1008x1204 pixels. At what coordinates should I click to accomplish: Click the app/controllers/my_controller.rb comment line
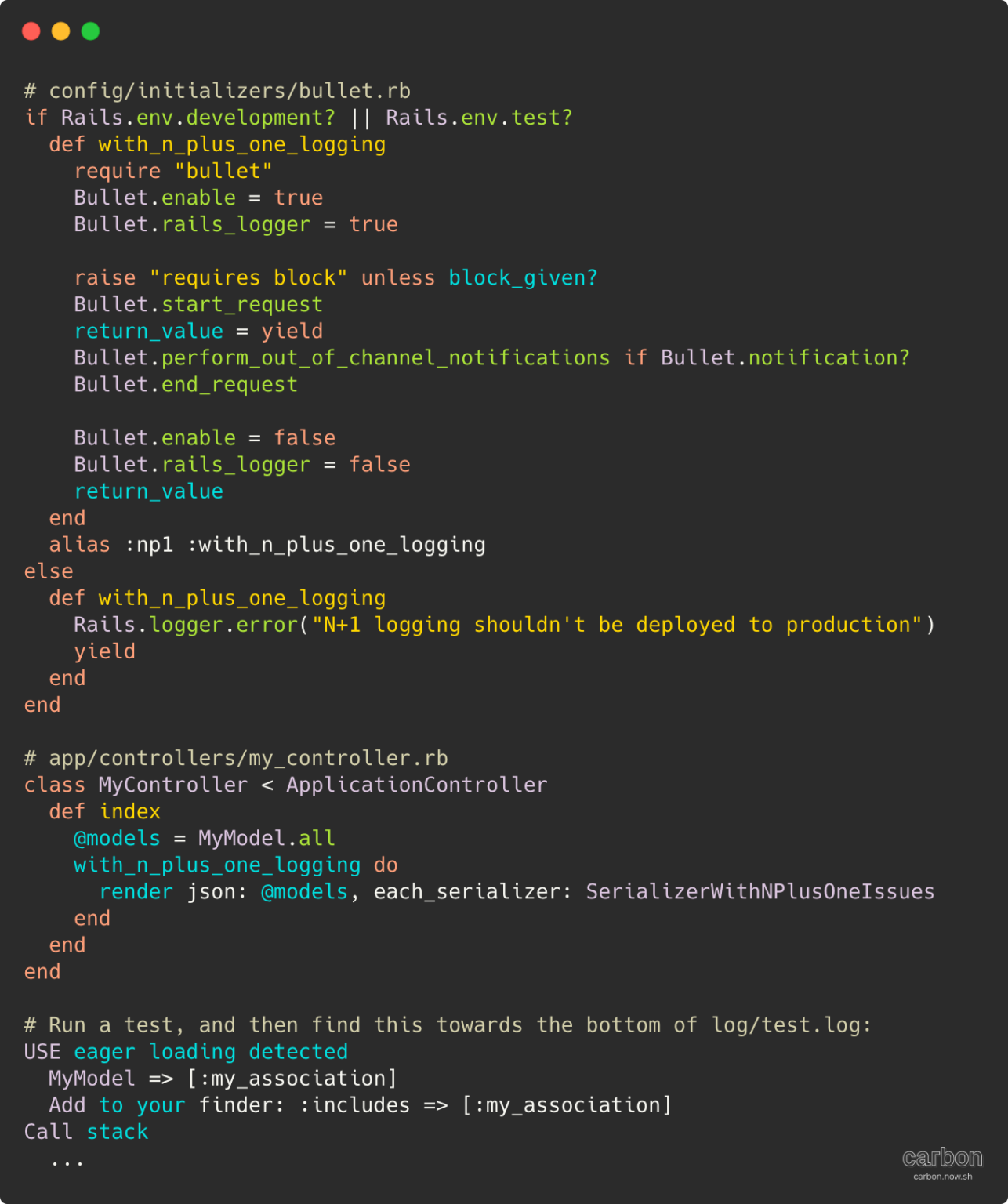click(236, 758)
